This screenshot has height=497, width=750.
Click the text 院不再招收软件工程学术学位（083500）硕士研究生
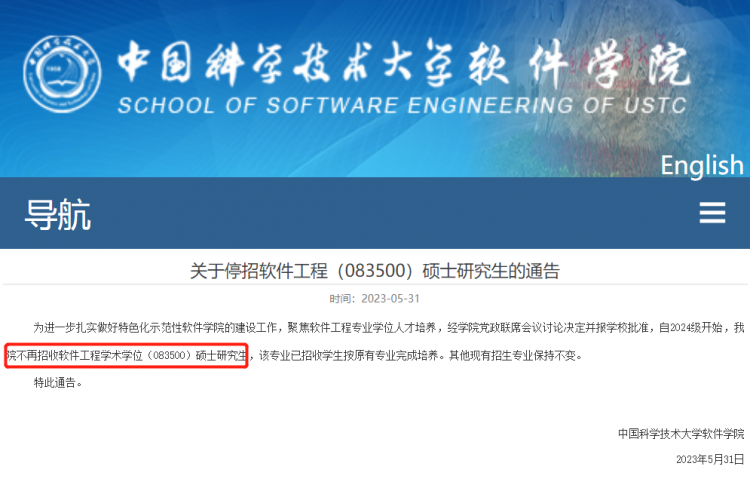pyautogui.click(x=127, y=355)
